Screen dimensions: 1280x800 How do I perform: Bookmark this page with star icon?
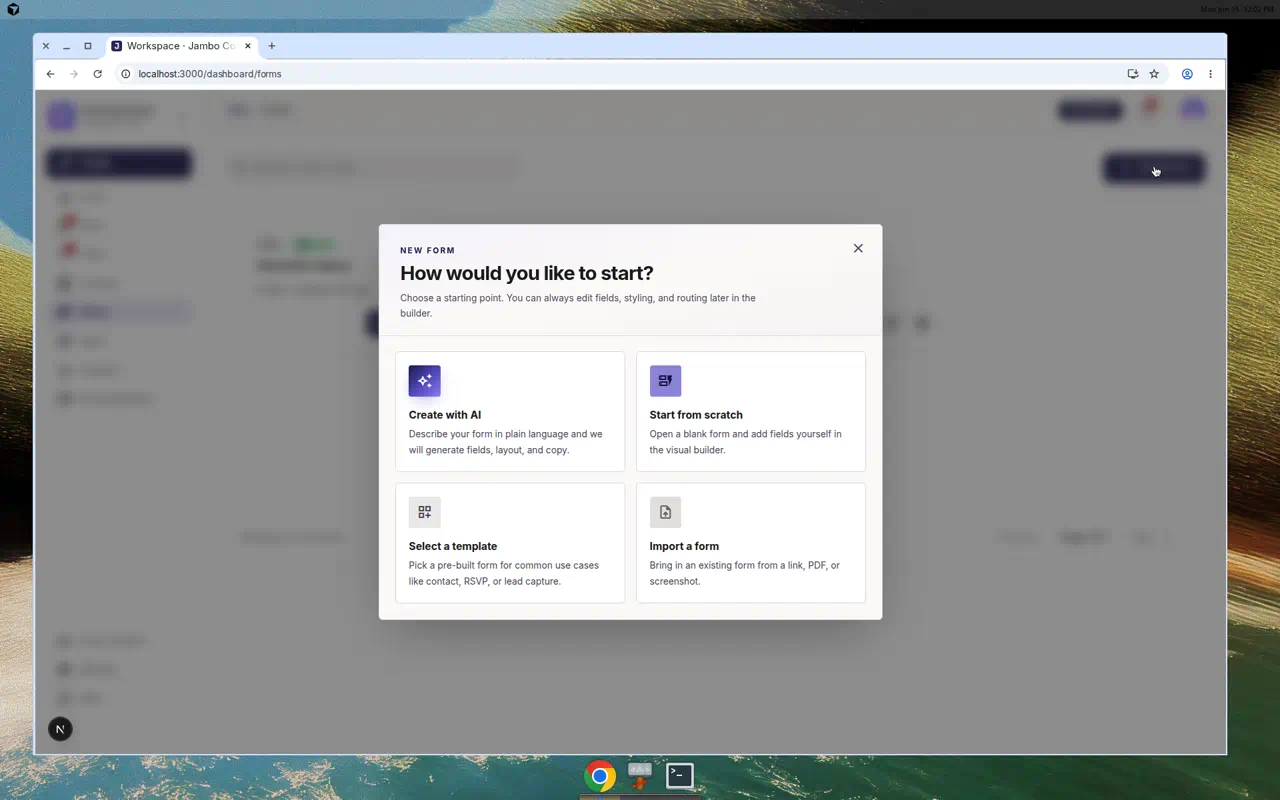click(1154, 74)
